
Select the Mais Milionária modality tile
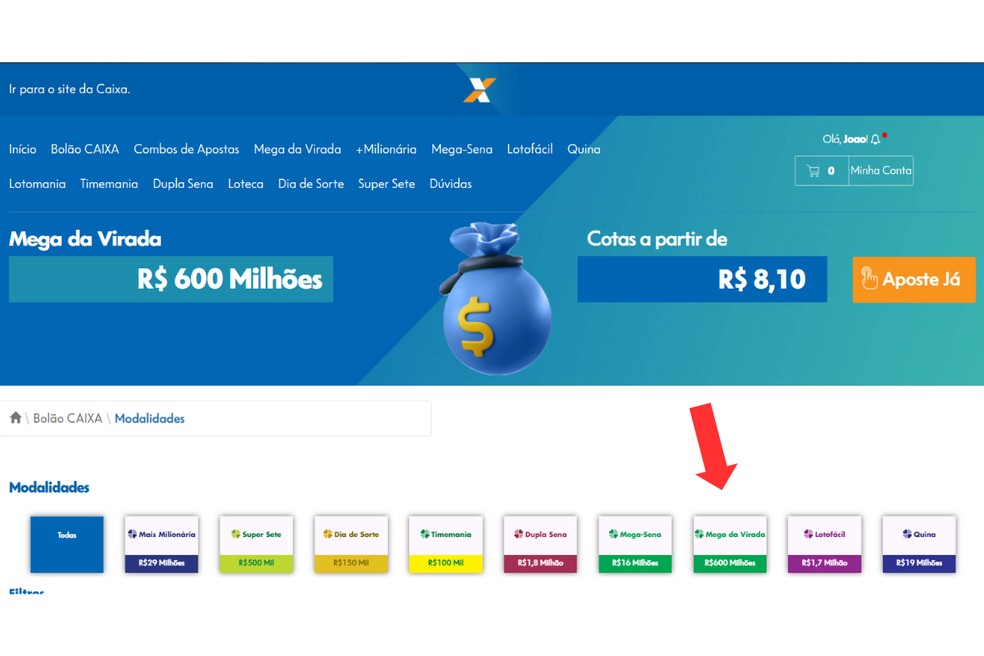pyautogui.click(x=161, y=544)
